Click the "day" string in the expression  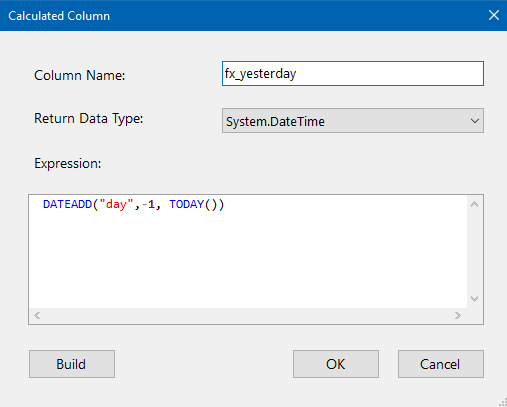pyautogui.click(x=116, y=204)
